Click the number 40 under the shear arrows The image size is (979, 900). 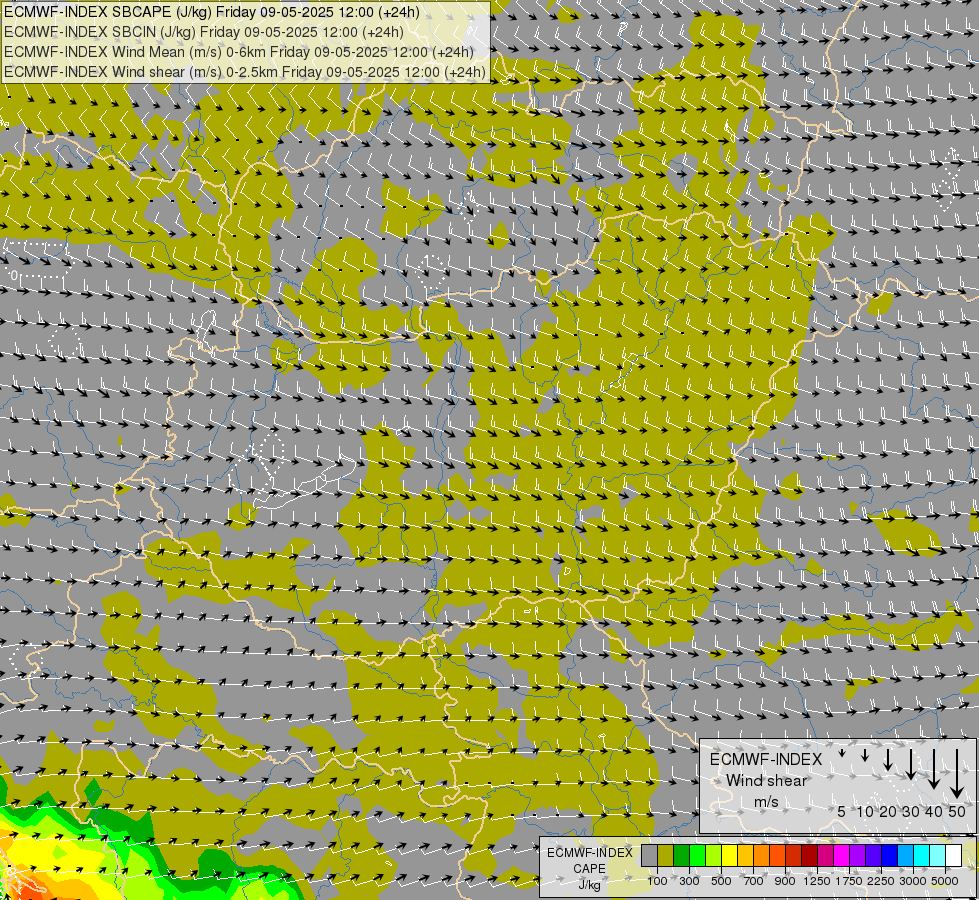[x=934, y=811]
